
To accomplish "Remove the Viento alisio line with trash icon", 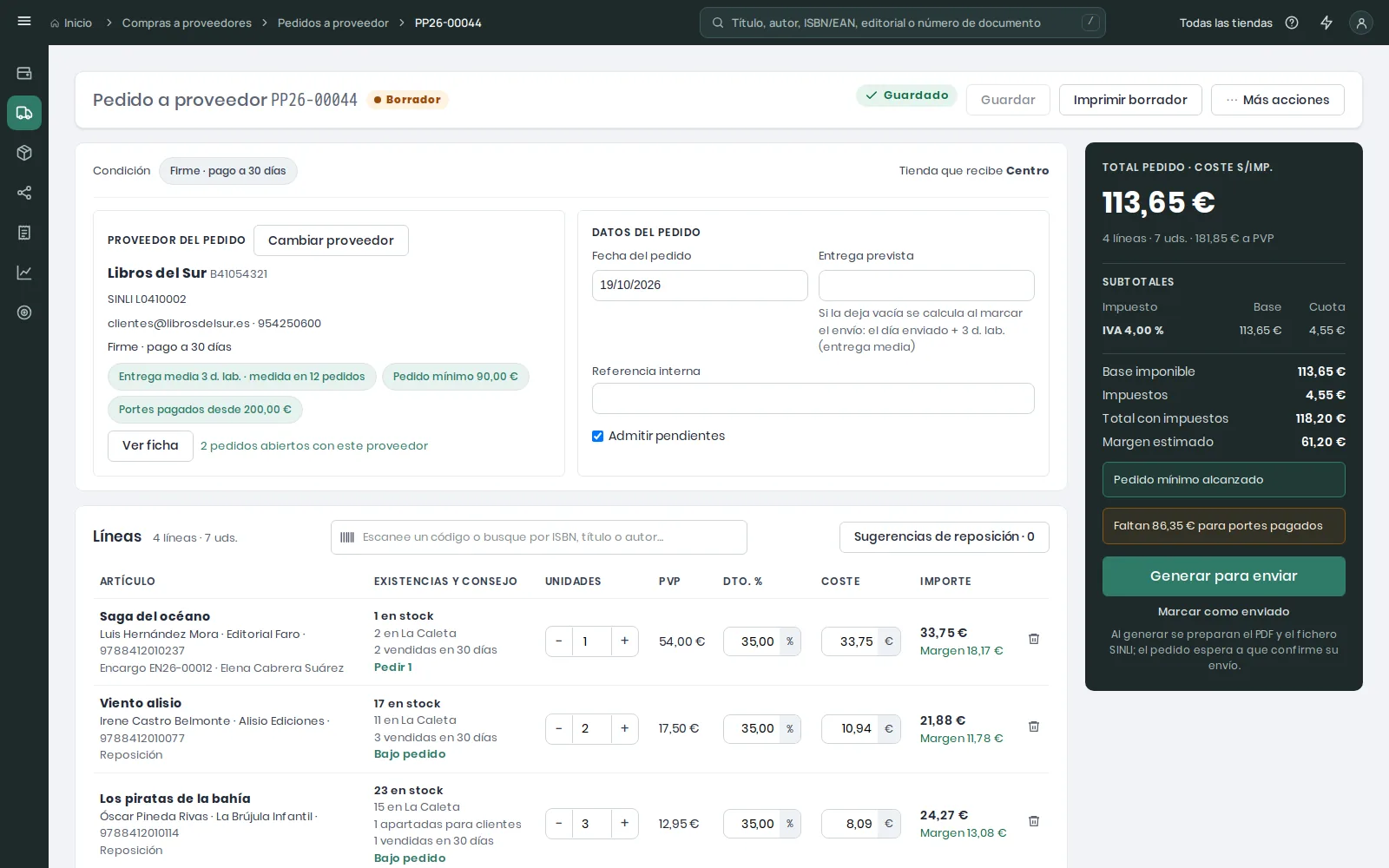I will 1034,727.
